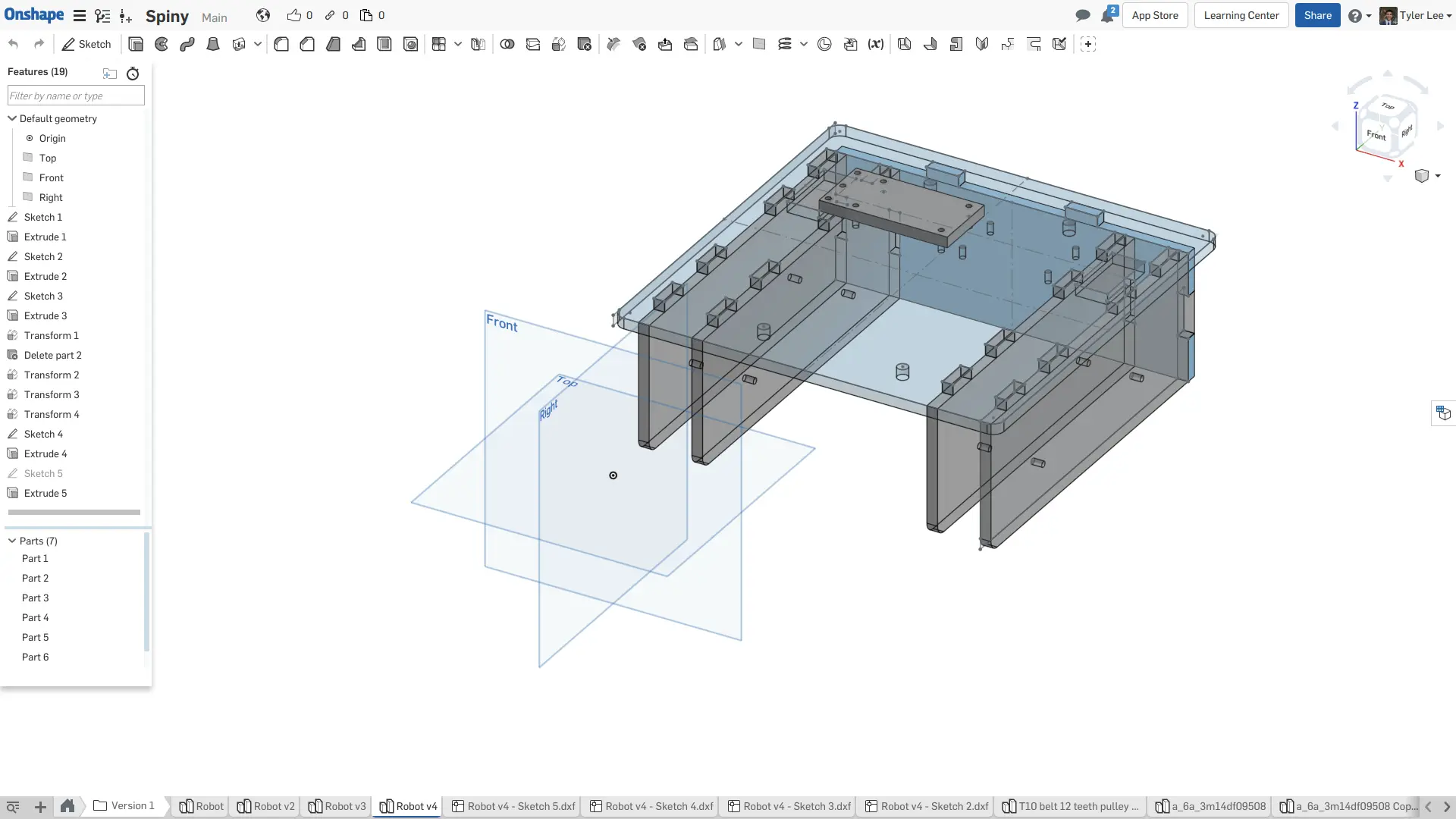Screen dimensions: 1456x819
Task: Select the Loft tool
Action: pos(213,44)
